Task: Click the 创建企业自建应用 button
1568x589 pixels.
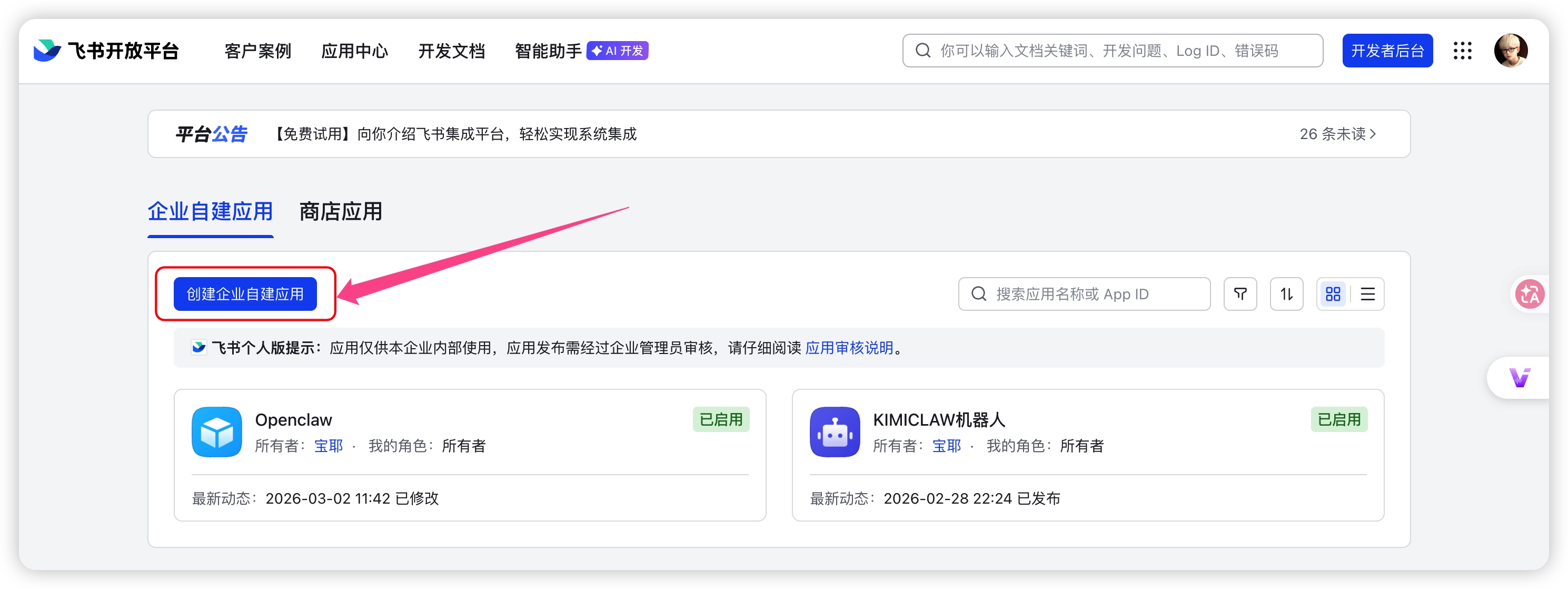Action: pos(245,294)
